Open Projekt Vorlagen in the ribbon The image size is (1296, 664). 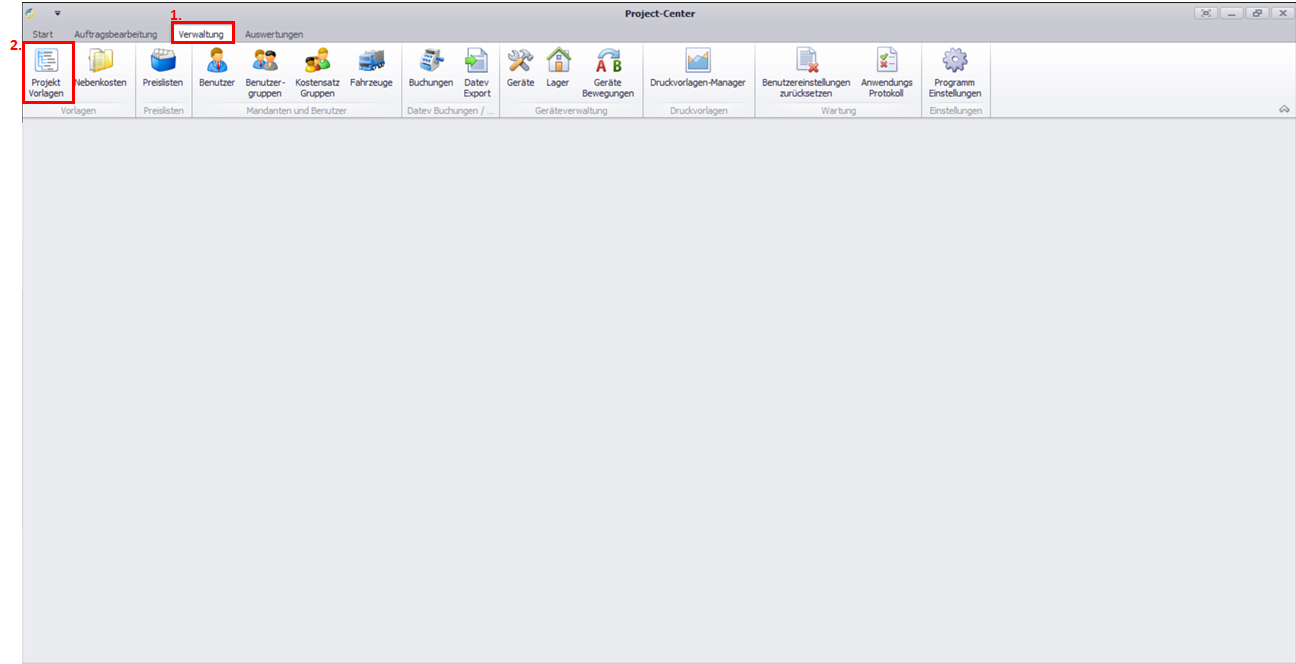coord(46,62)
